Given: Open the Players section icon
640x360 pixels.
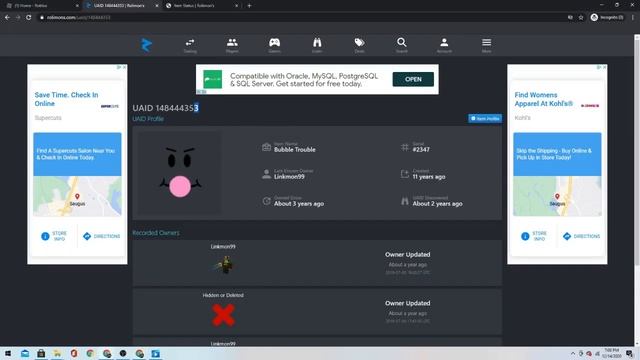Looking at the screenshot, I should [x=232, y=45].
